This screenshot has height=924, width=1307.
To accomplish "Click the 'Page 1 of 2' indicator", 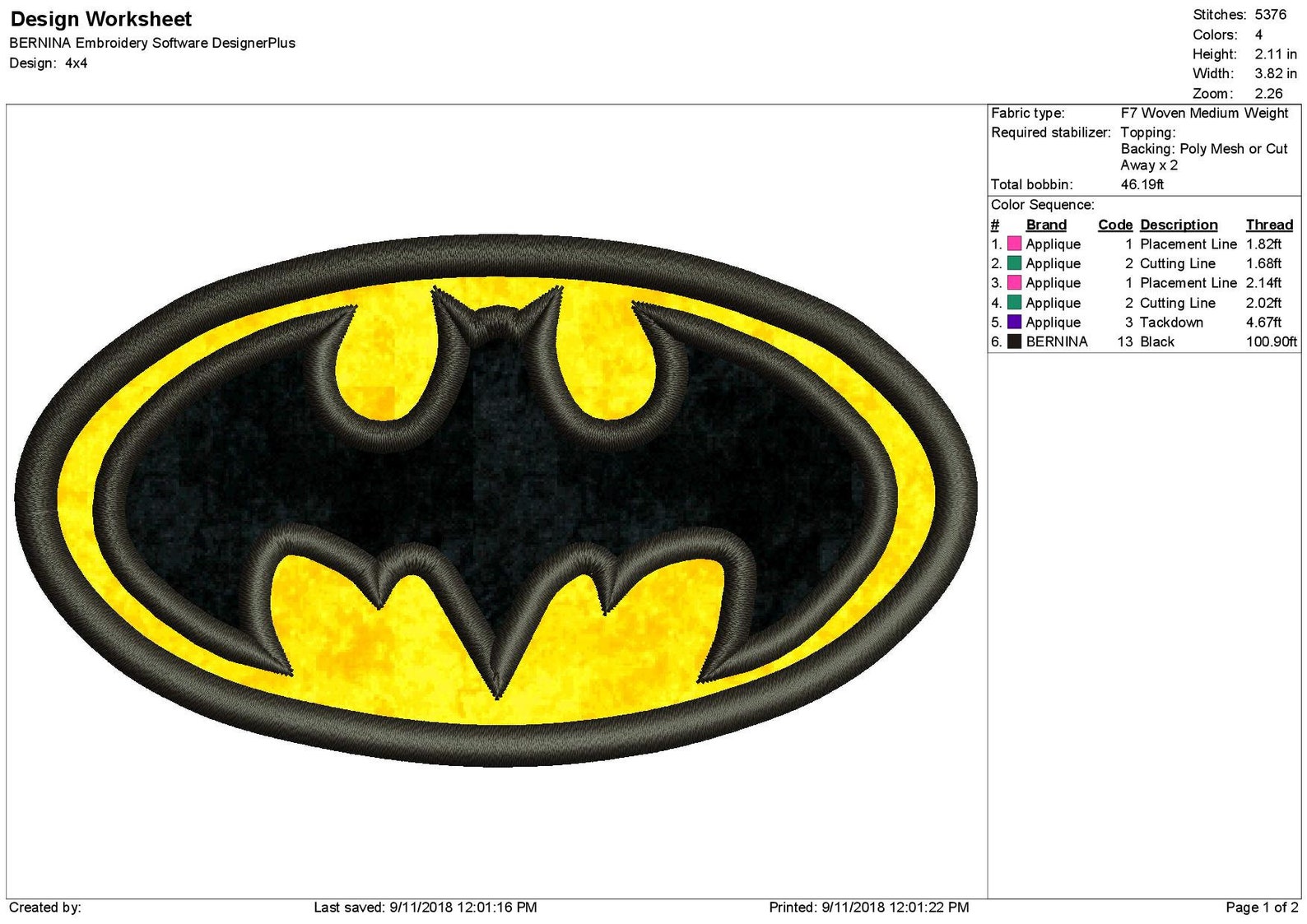I will (x=1262, y=908).
